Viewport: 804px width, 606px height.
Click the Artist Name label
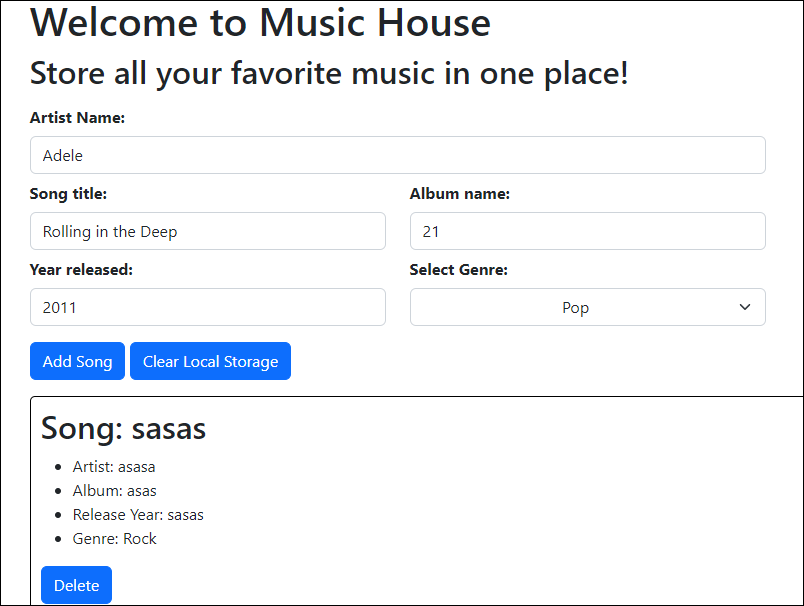77,118
